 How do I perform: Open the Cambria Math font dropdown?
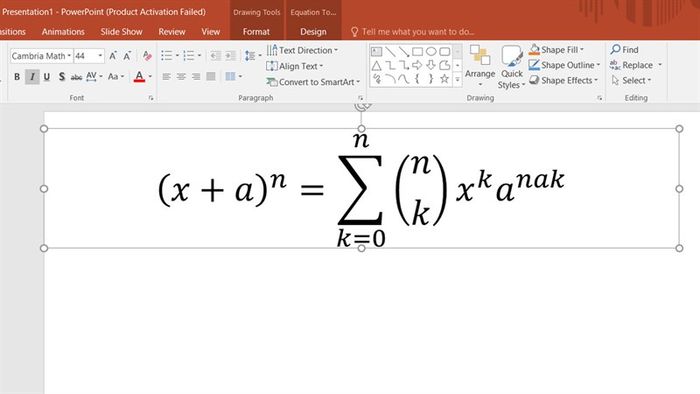tap(69, 56)
